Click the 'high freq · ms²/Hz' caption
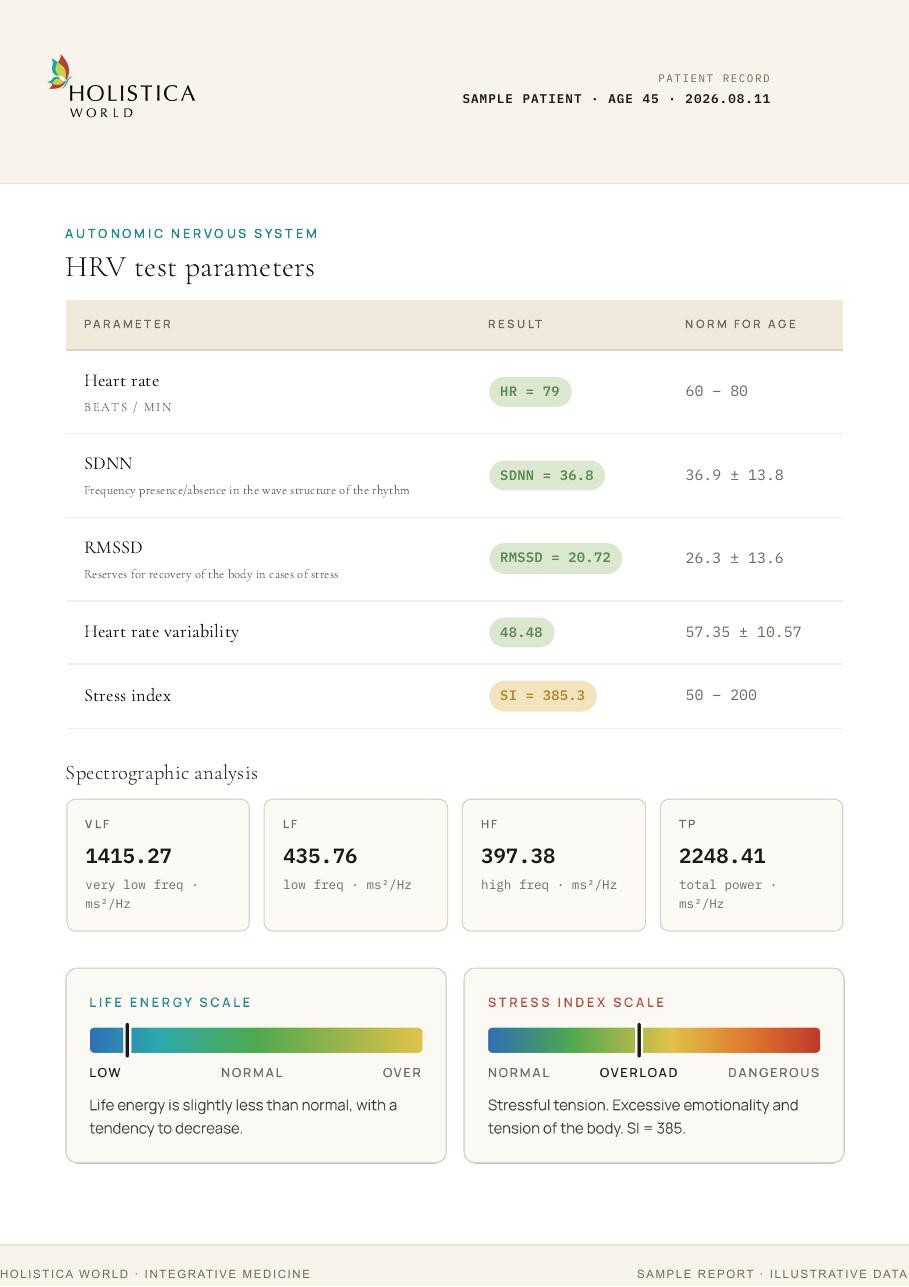Image resolution: width=909 pixels, height=1287 pixels. pyautogui.click(x=549, y=885)
